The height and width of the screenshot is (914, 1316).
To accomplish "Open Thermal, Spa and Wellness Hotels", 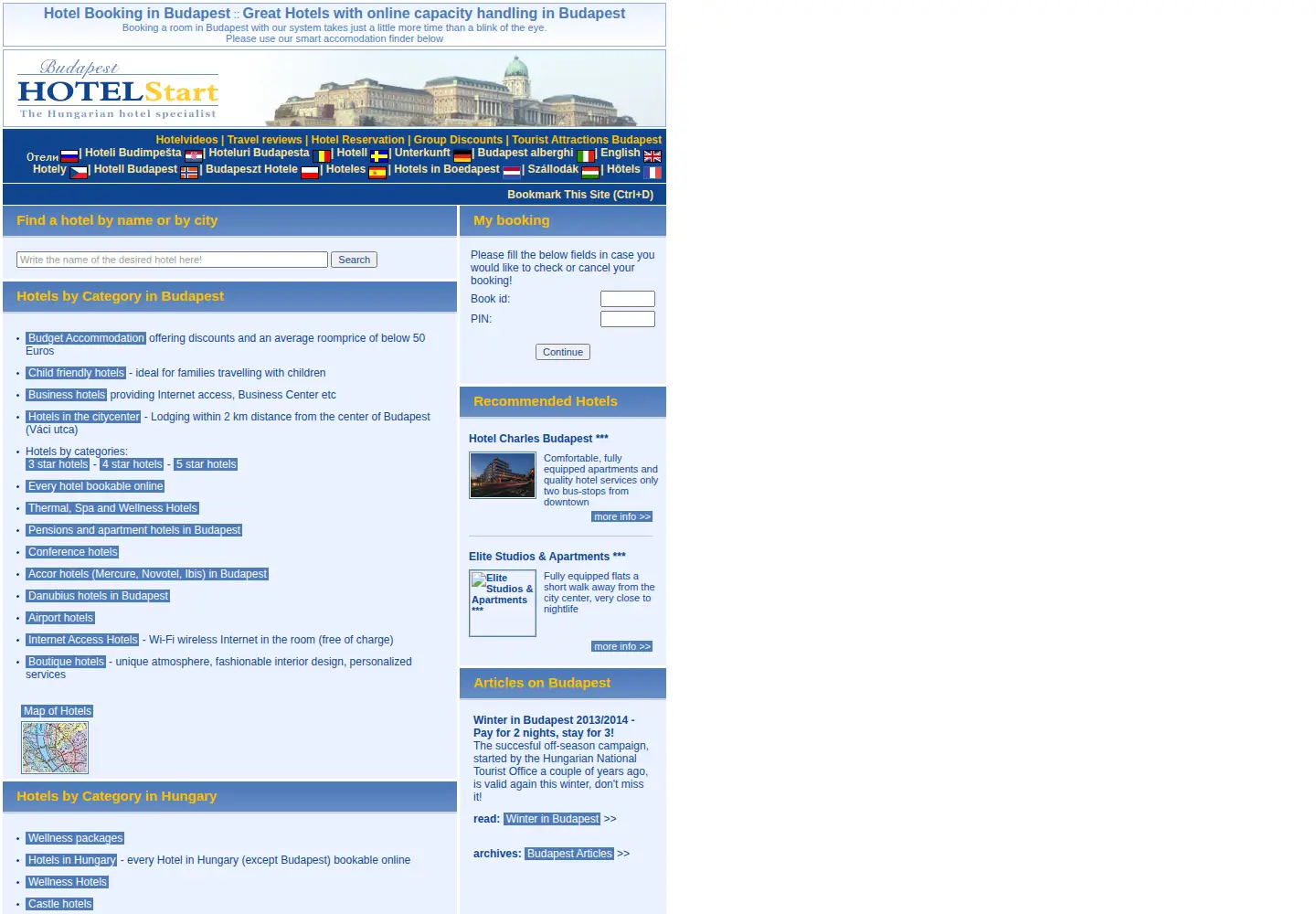I will [112, 508].
